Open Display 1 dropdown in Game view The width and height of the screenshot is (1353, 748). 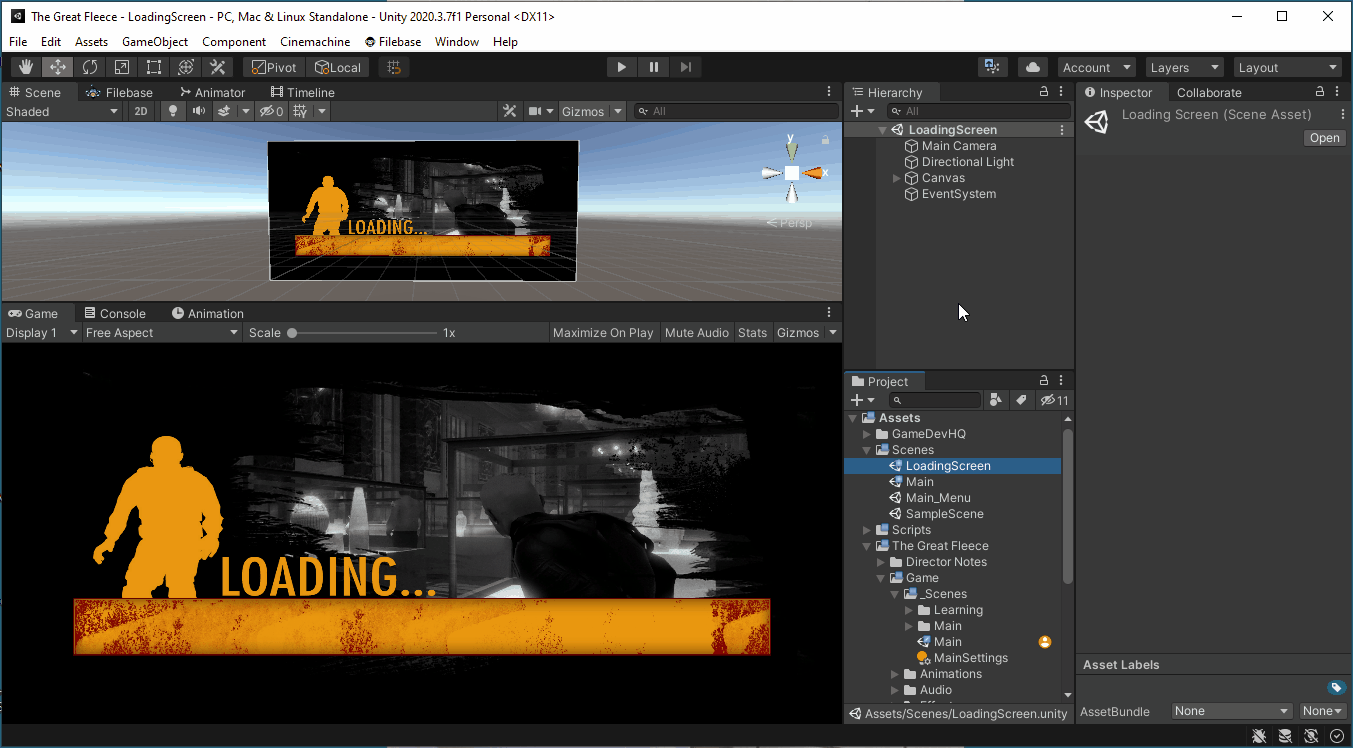click(41, 332)
